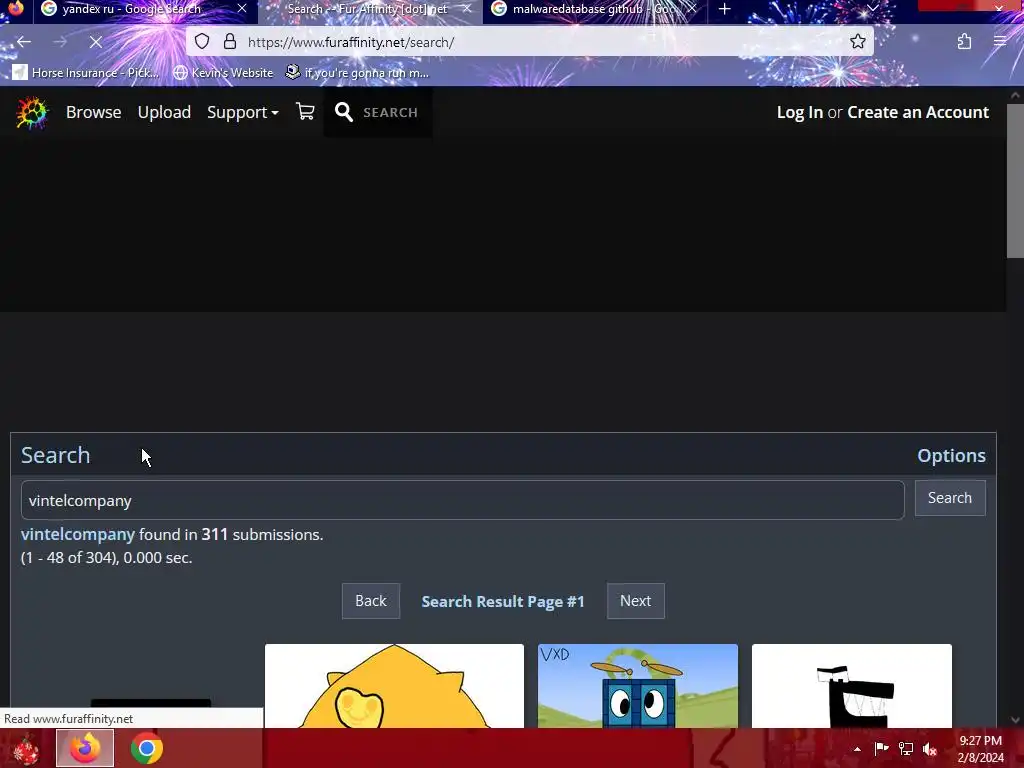Open the taskbar clock and date
The width and height of the screenshot is (1024, 768).
[x=980, y=749]
